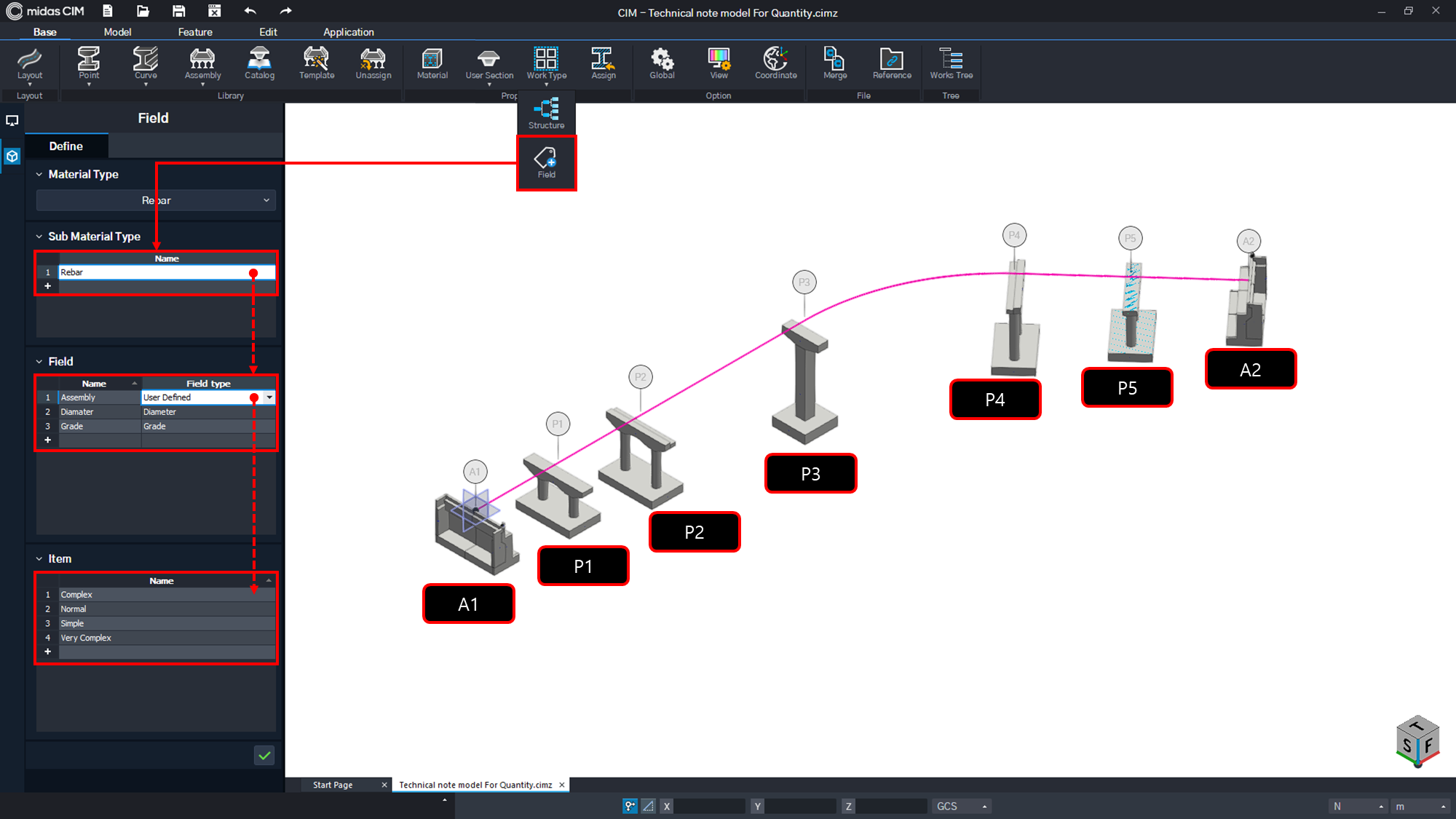Collapse the Field section
Screen dimensions: 1456x819
coord(39,362)
